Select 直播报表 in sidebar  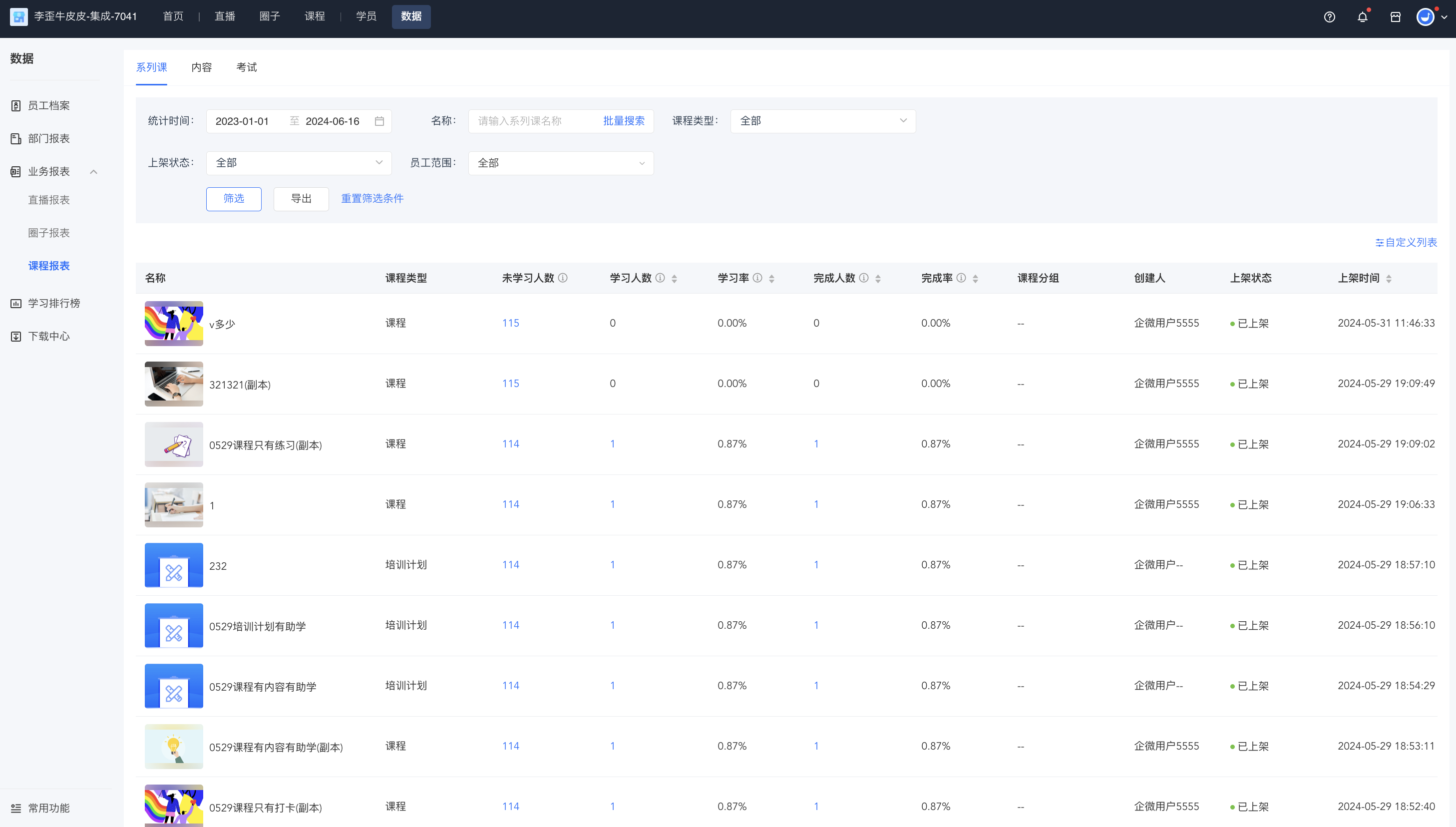click(x=49, y=200)
